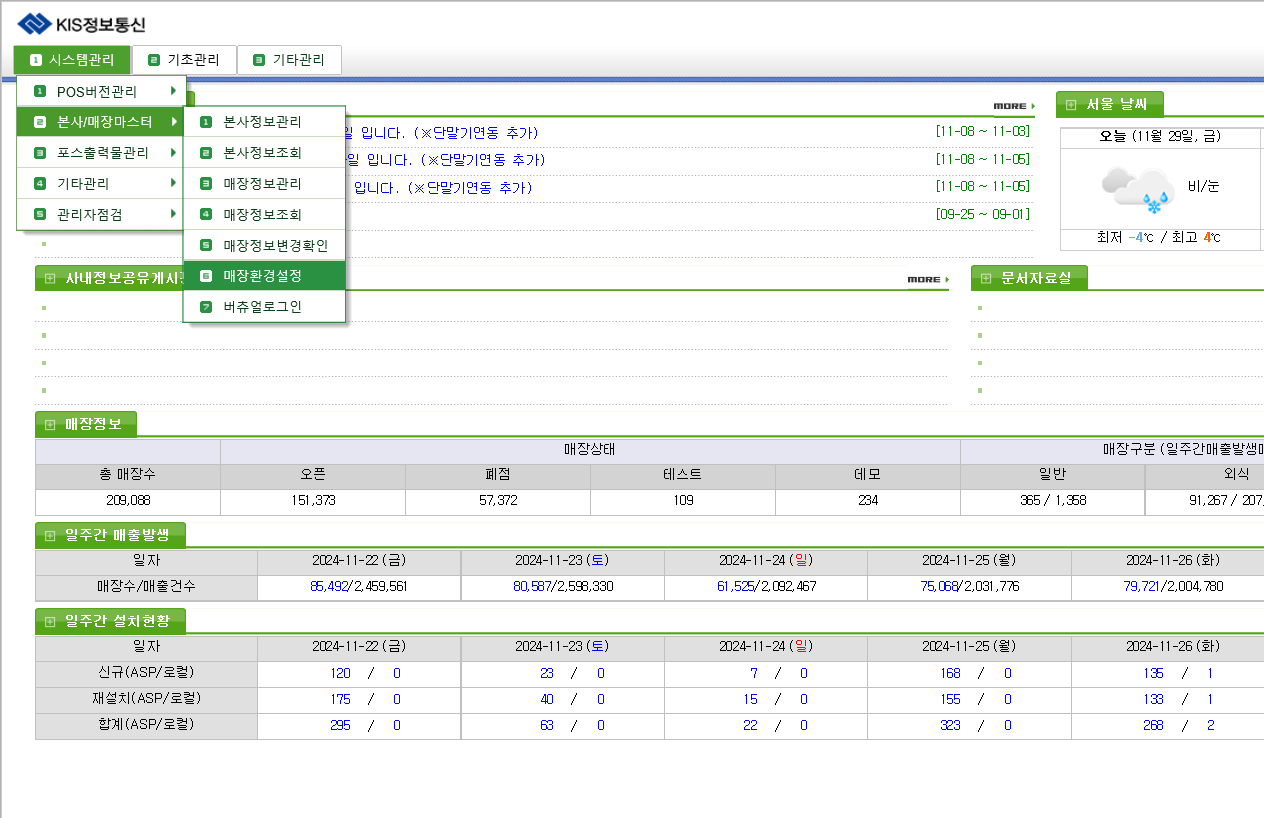This screenshot has height=818, width=1264.
Task: Select 본사정보관리 from the submenu
Action: 263,122
